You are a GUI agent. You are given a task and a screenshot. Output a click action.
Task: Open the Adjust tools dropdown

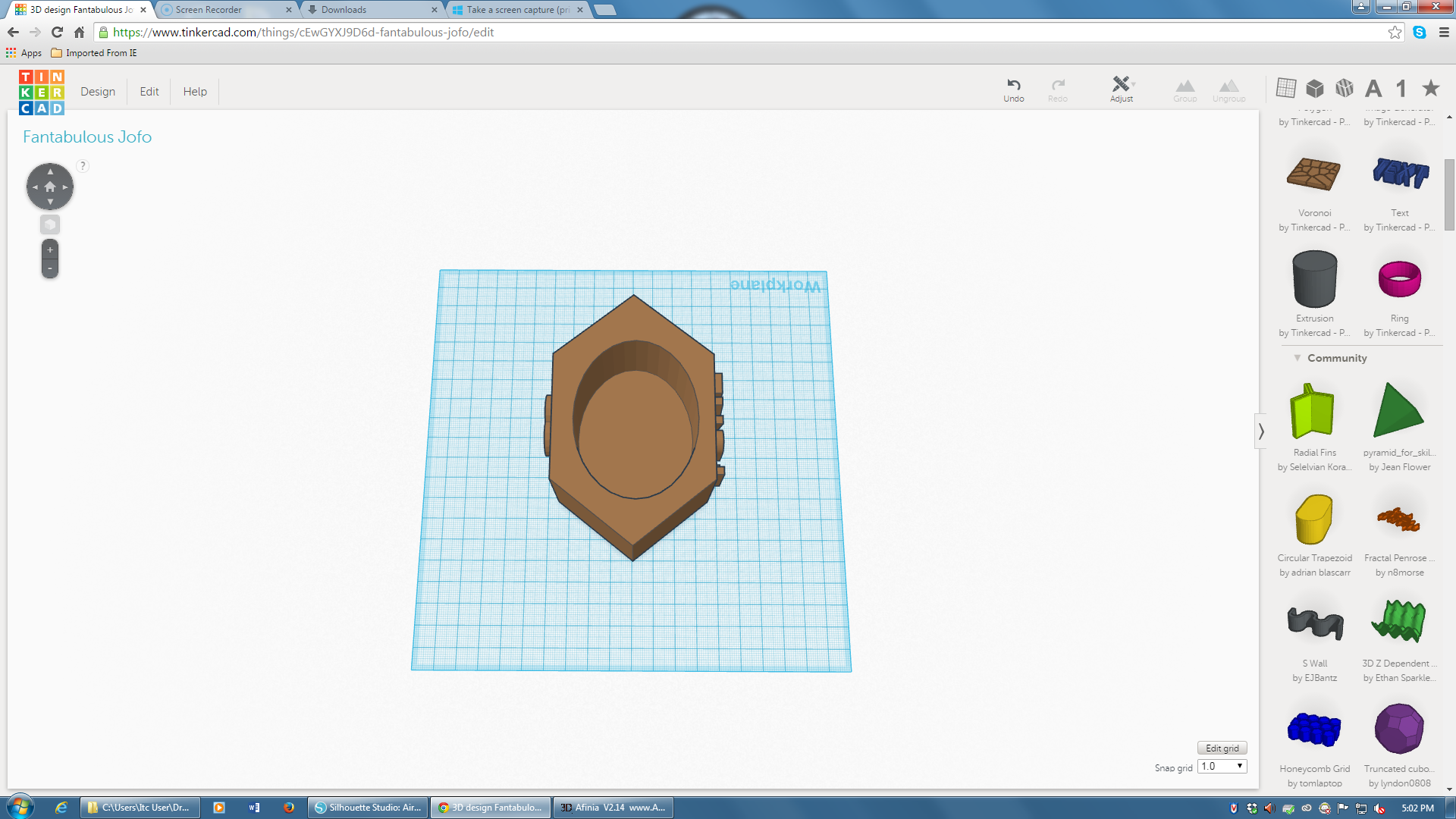tap(1122, 89)
